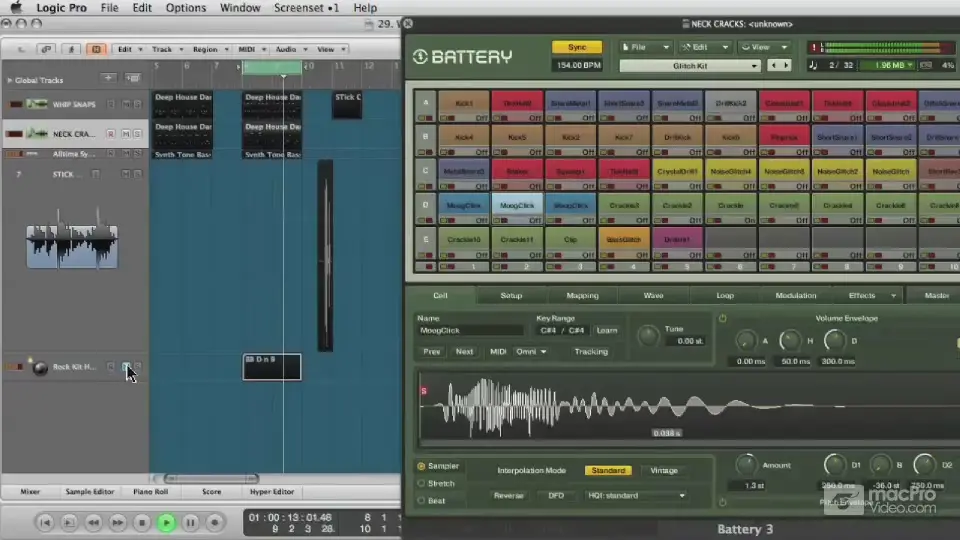Image resolution: width=960 pixels, height=540 pixels.
Task: Click the link icon in Arrange toolbar
Action: tap(46, 49)
